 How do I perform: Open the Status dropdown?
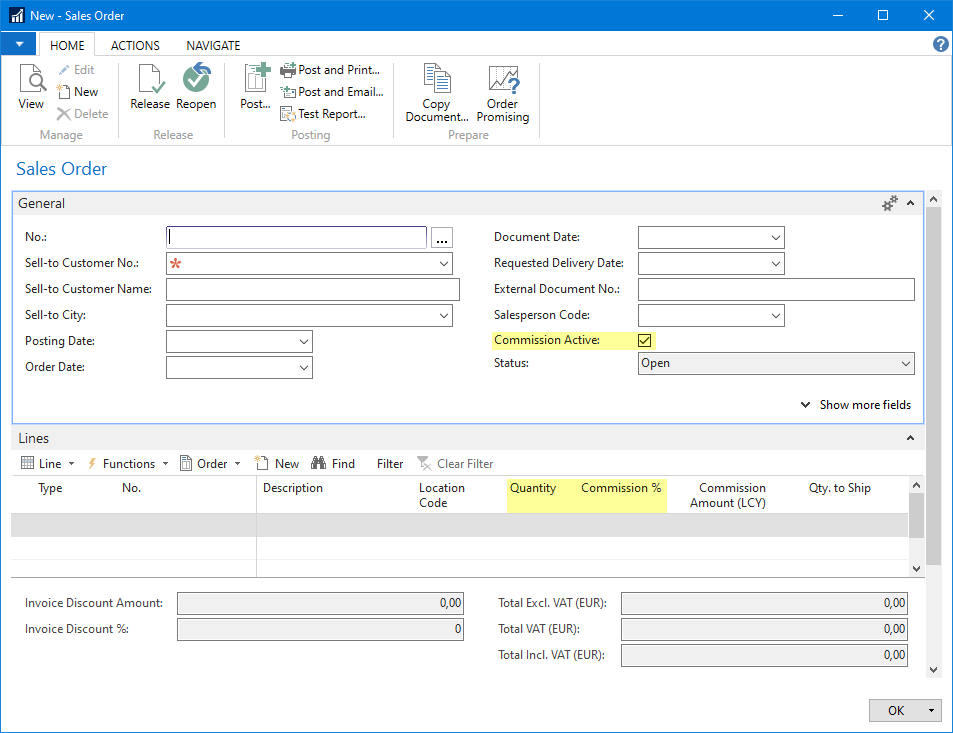point(905,364)
